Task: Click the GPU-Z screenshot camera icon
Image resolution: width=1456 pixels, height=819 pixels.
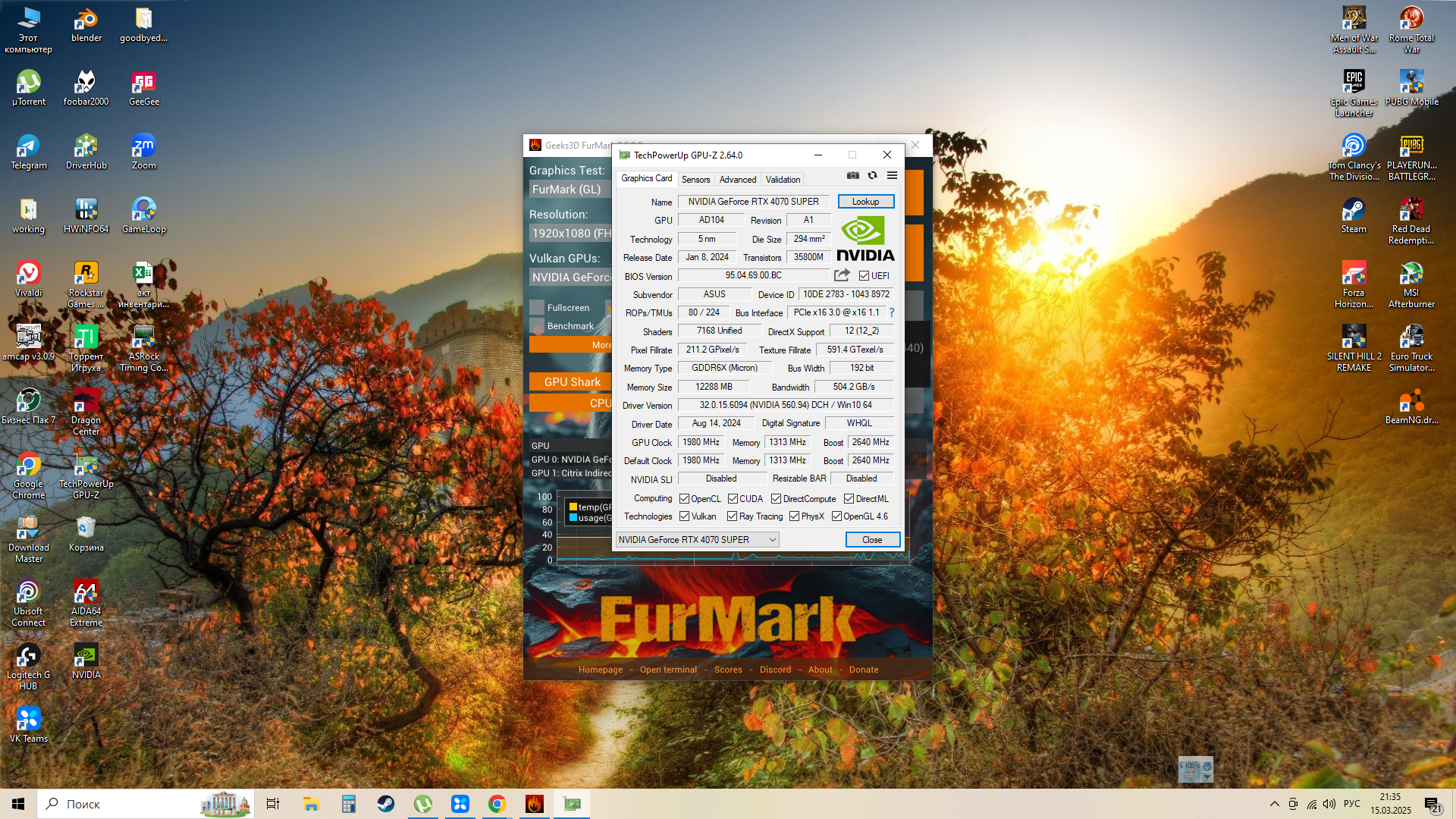Action: [853, 175]
